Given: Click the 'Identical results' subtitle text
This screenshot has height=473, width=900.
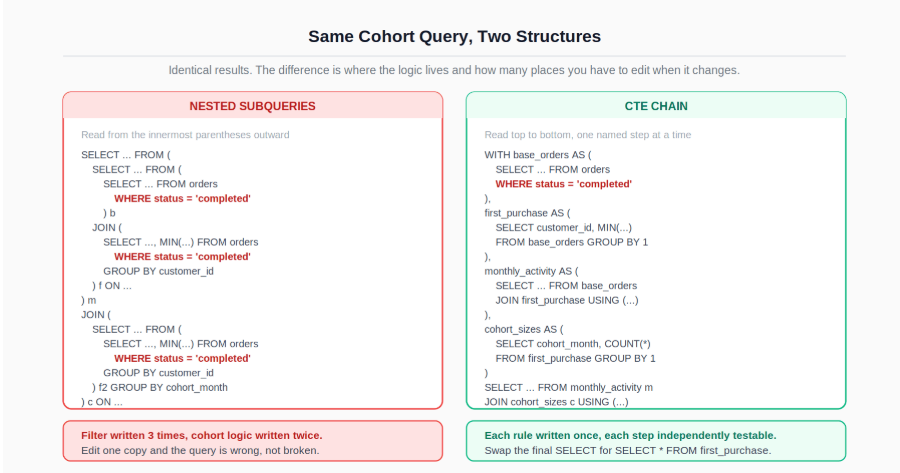Looking at the screenshot, I should pyautogui.click(x=454, y=70).
